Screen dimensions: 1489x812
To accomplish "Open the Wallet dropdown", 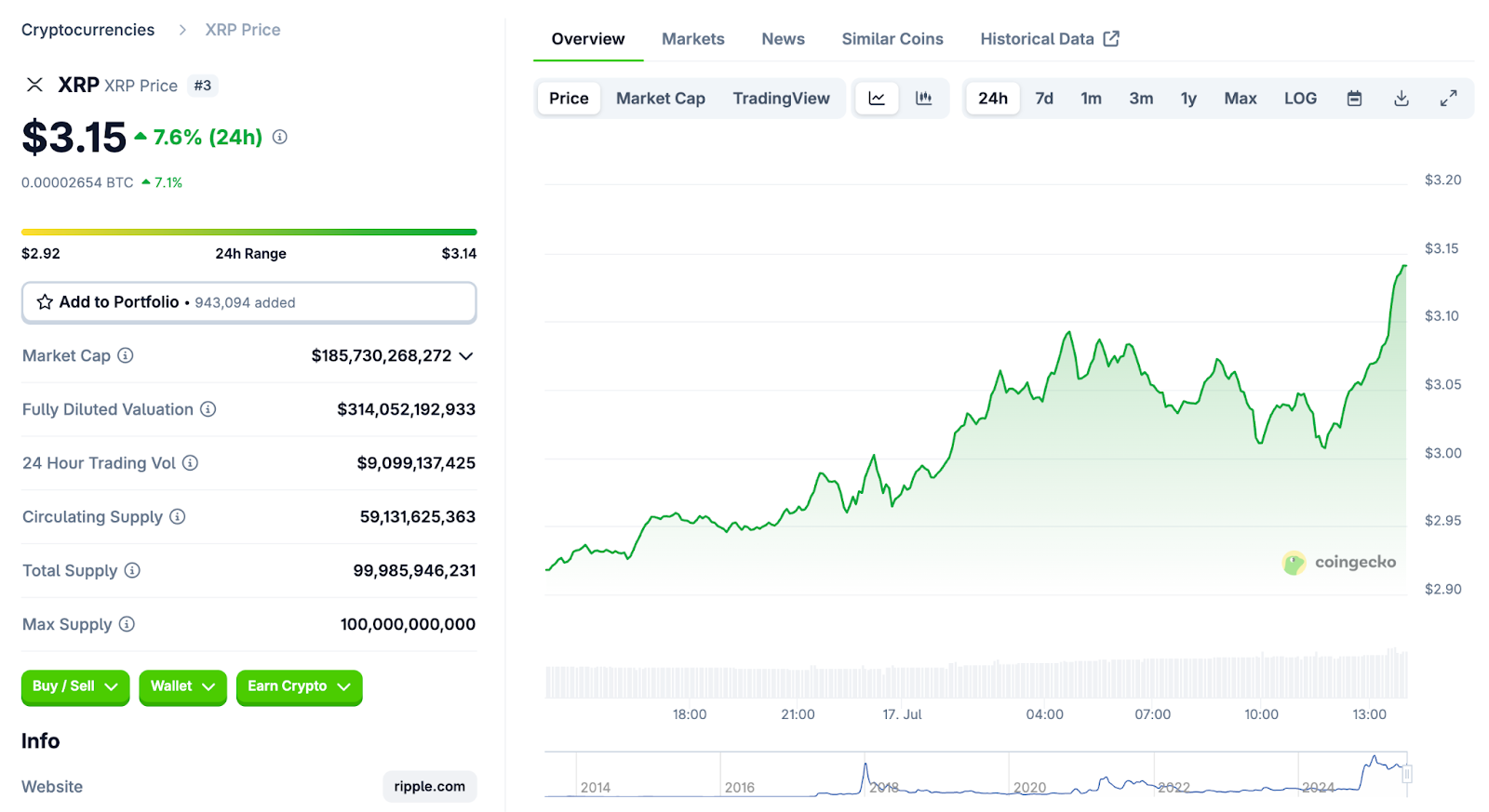I will (182, 686).
